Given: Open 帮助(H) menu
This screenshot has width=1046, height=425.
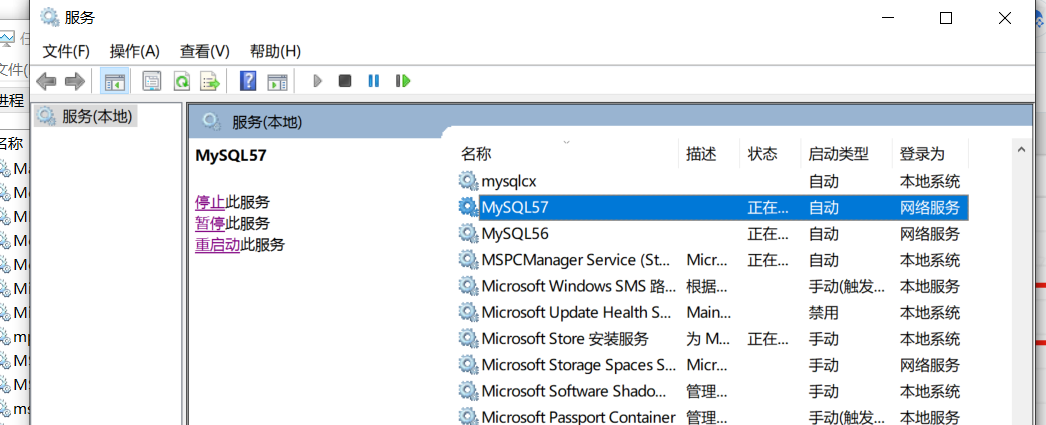Looking at the screenshot, I should (276, 51).
